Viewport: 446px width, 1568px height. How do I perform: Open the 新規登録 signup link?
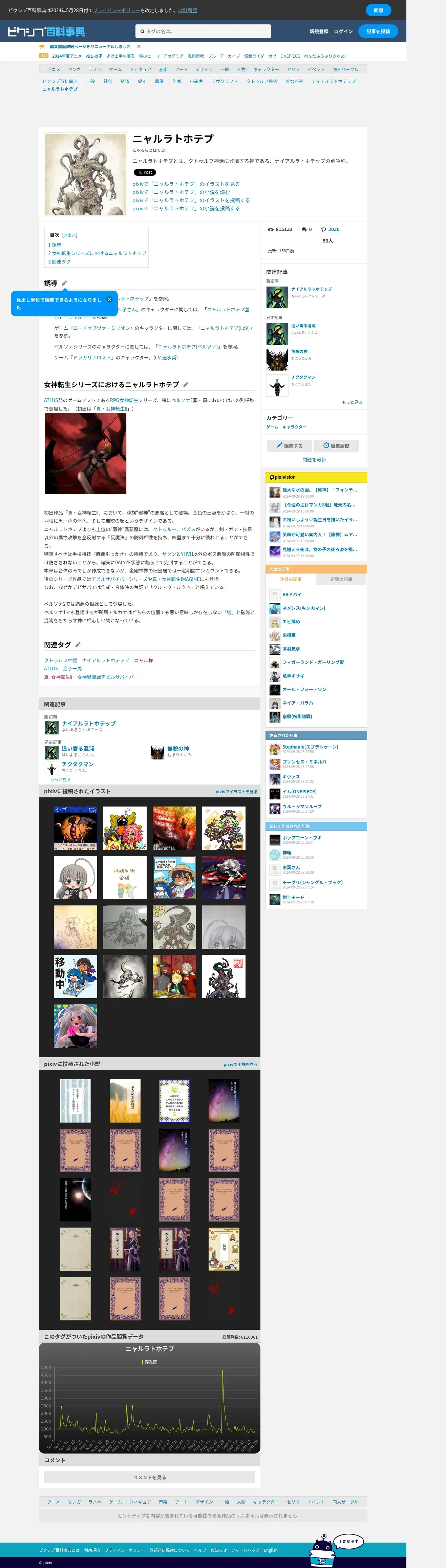pyautogui.click(x=318, y=32)
